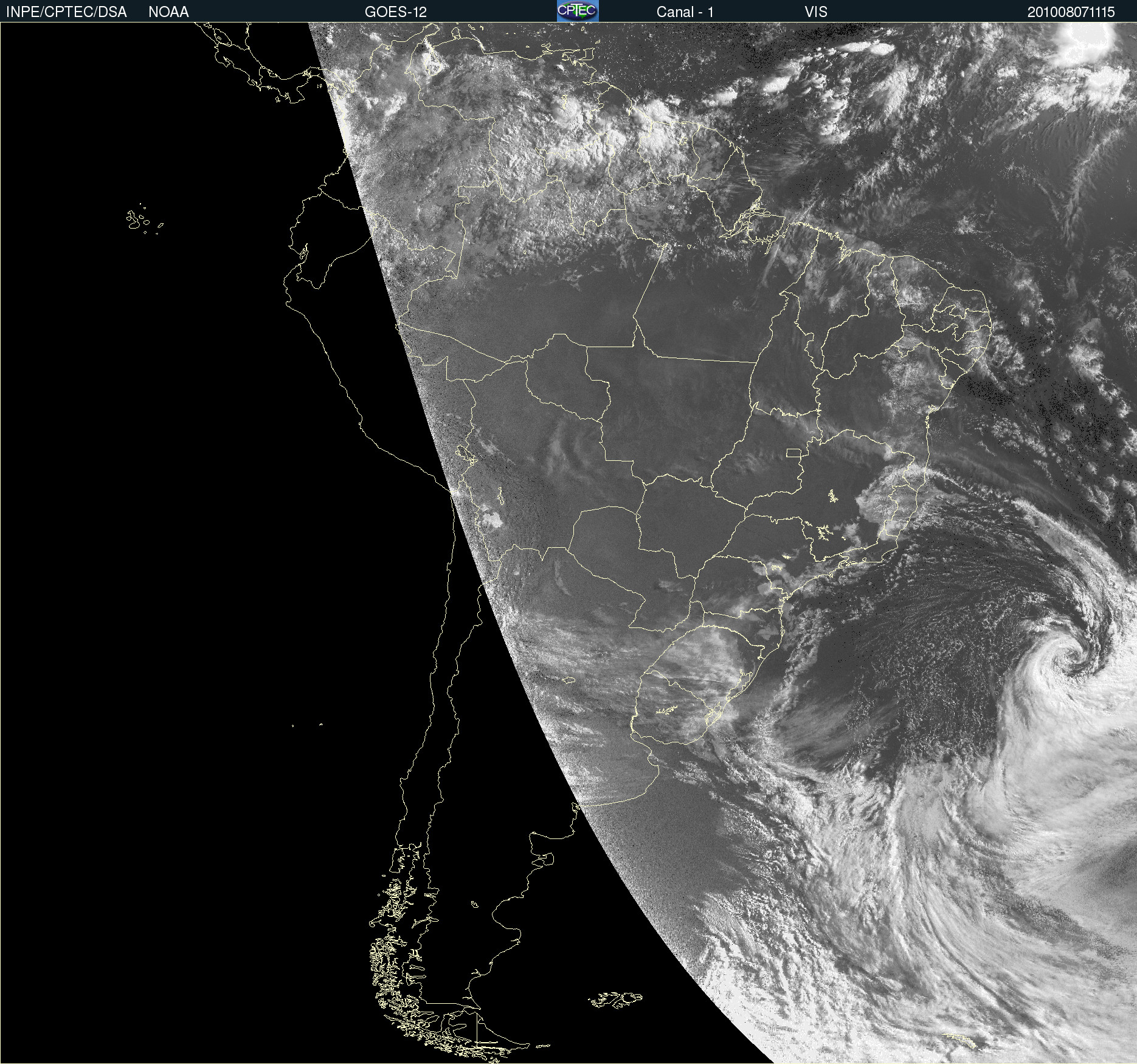
Task: Click the CPTEC logo in header
Action: (x=578, y=11)
